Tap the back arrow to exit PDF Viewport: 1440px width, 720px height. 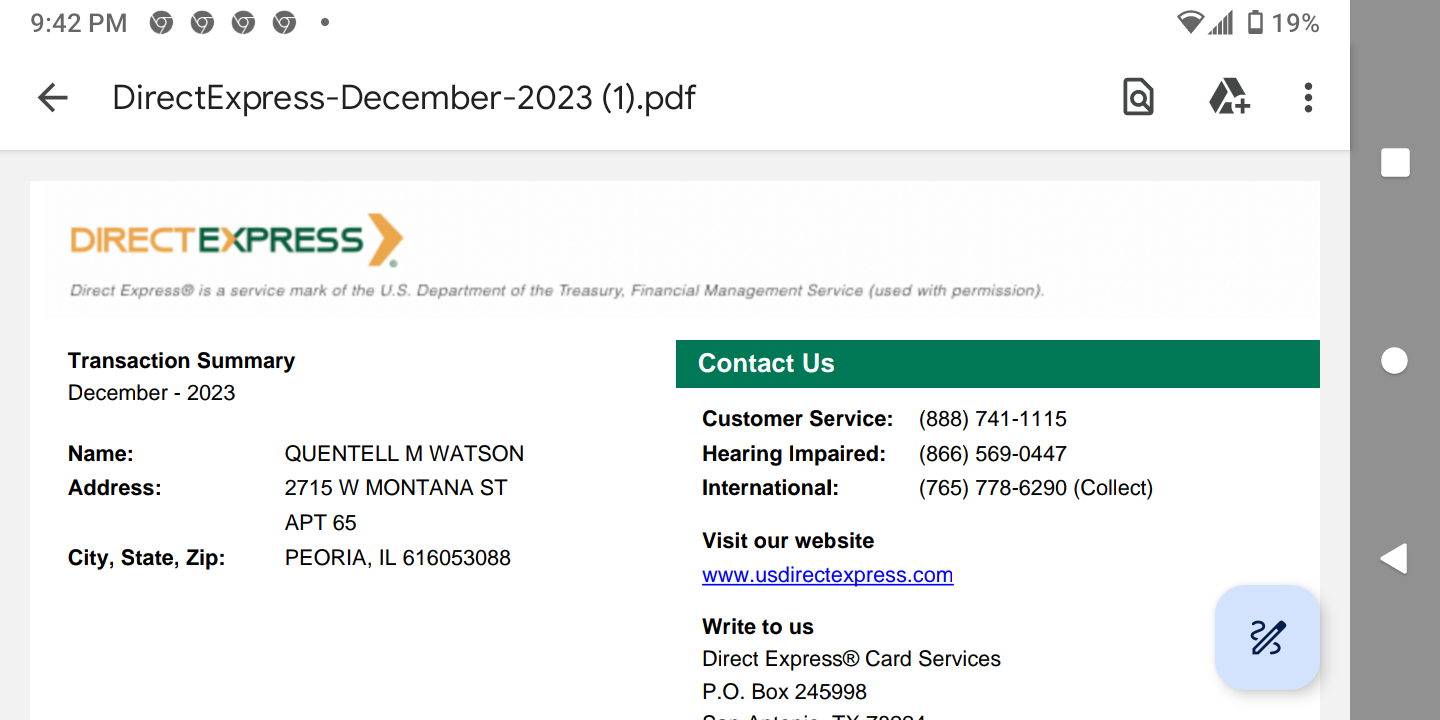[x=52, y=97]
